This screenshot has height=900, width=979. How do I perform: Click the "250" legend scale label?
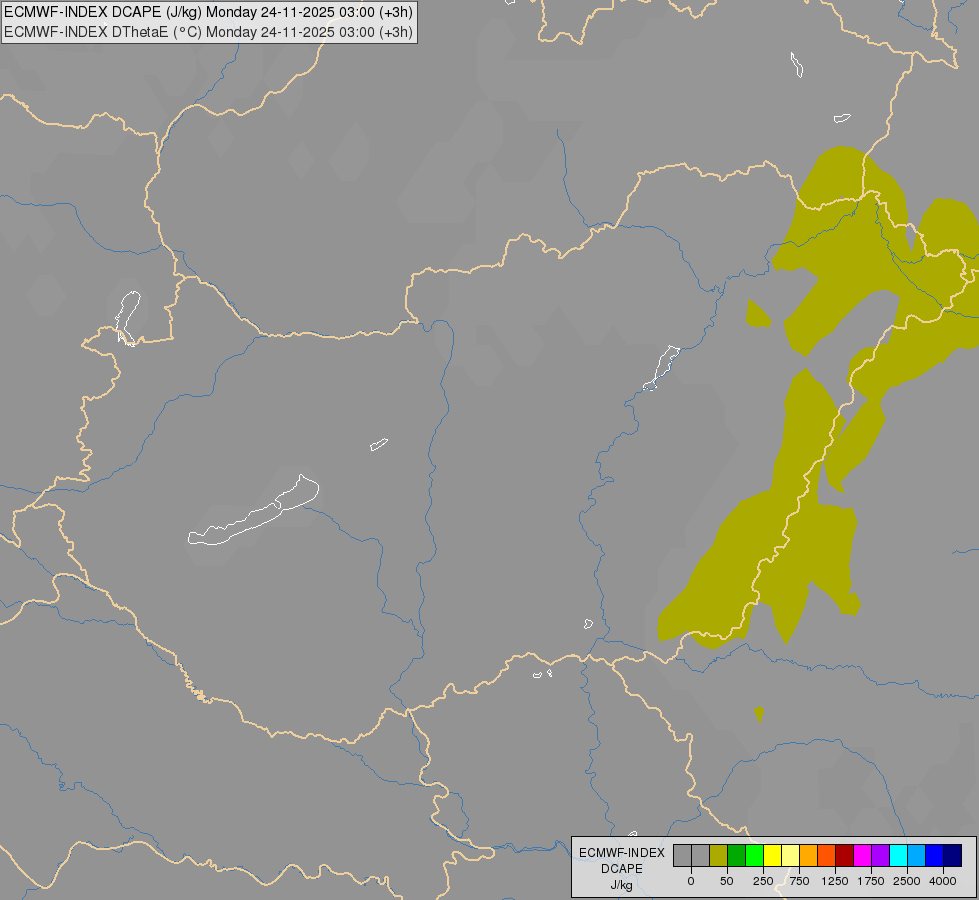tap(763, 881)
